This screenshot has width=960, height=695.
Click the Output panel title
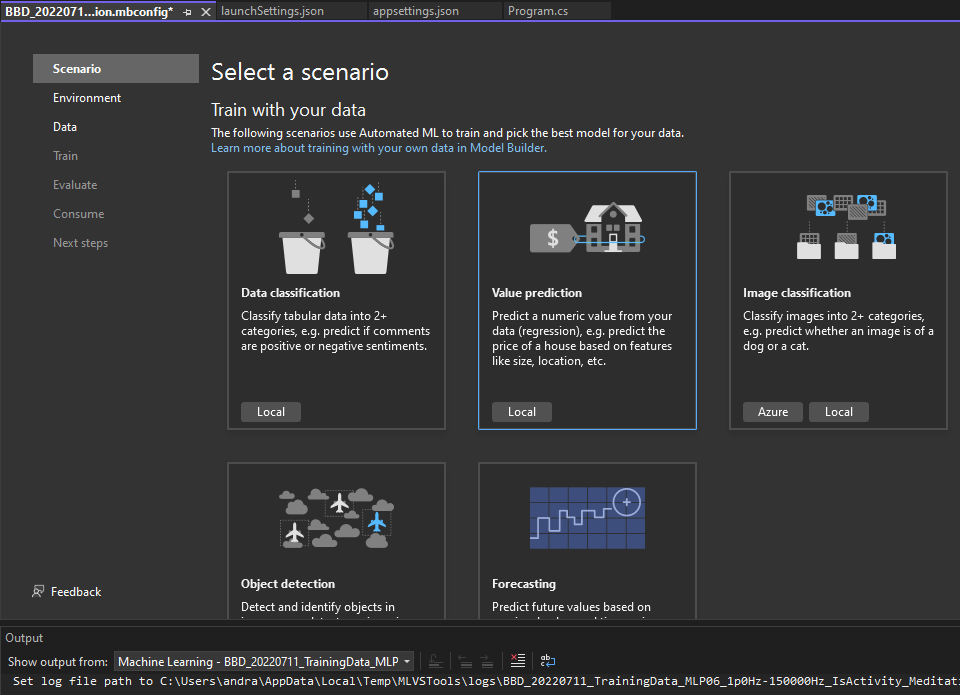coord(24,638)
